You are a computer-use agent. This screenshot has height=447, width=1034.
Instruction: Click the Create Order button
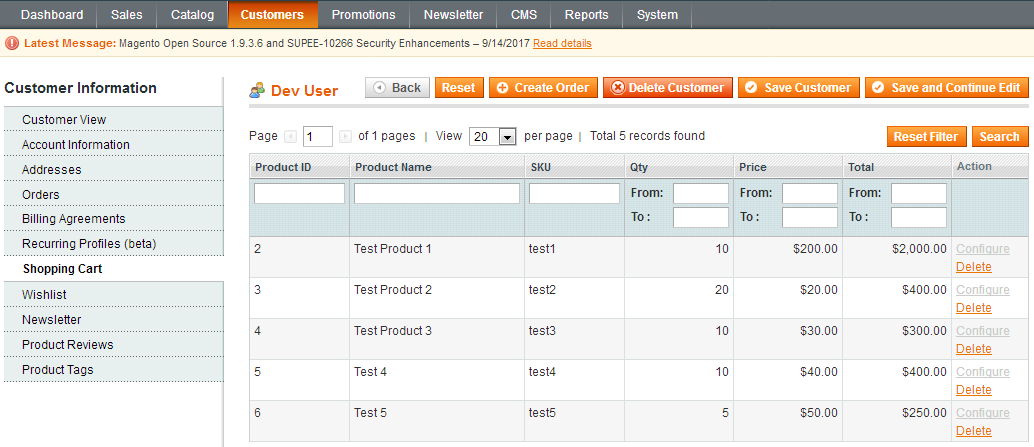(x=542, y=88)
